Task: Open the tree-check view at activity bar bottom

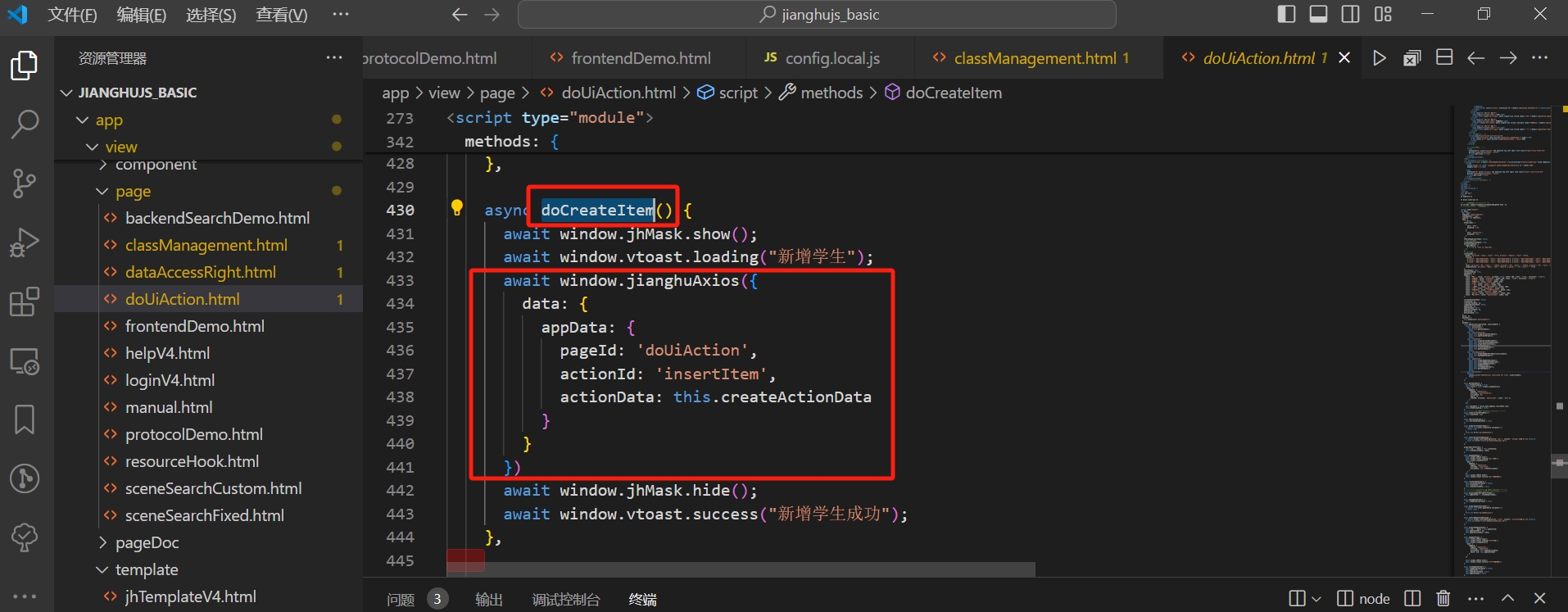Action: (25, 537)
